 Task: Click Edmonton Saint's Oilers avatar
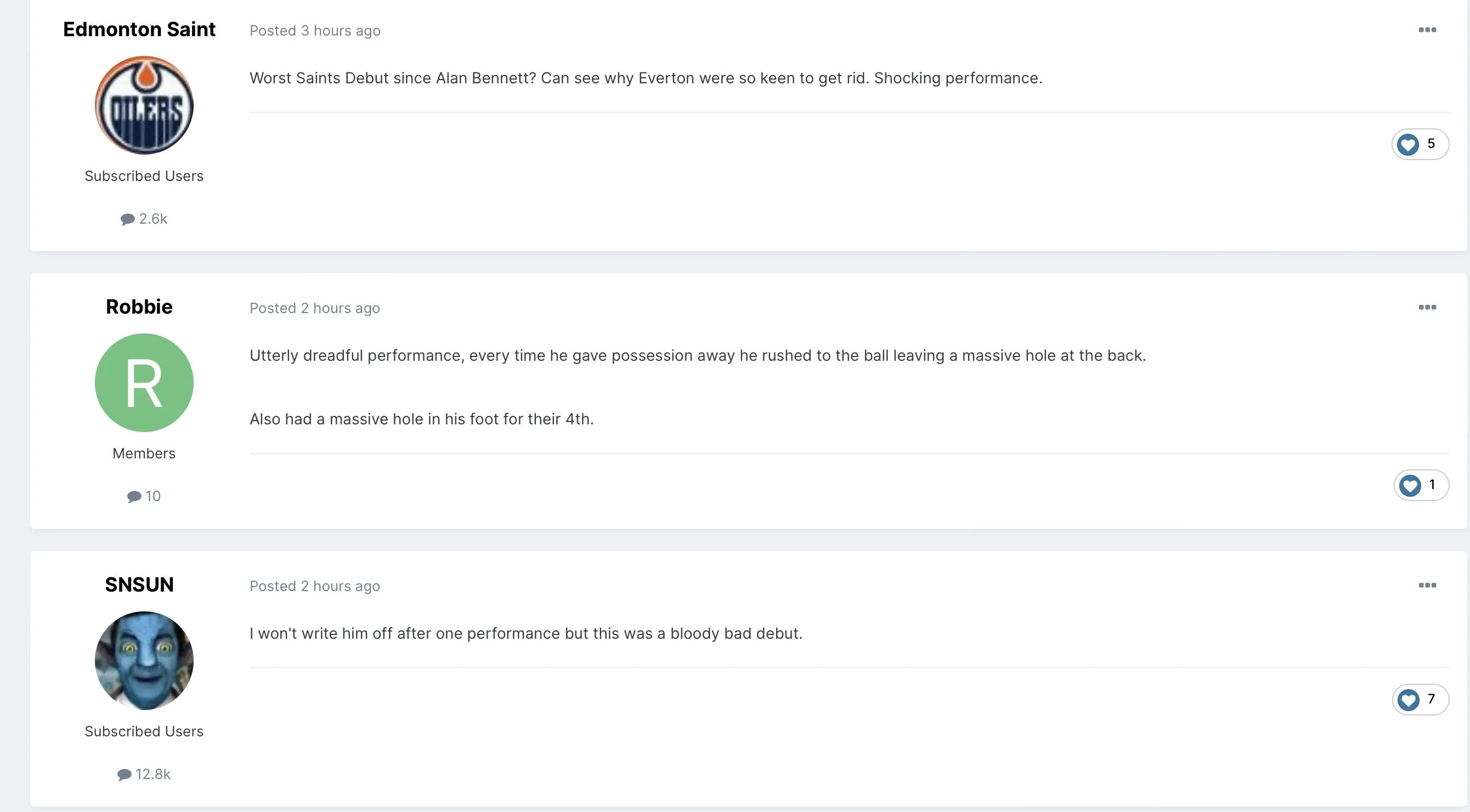click(144, 105)
